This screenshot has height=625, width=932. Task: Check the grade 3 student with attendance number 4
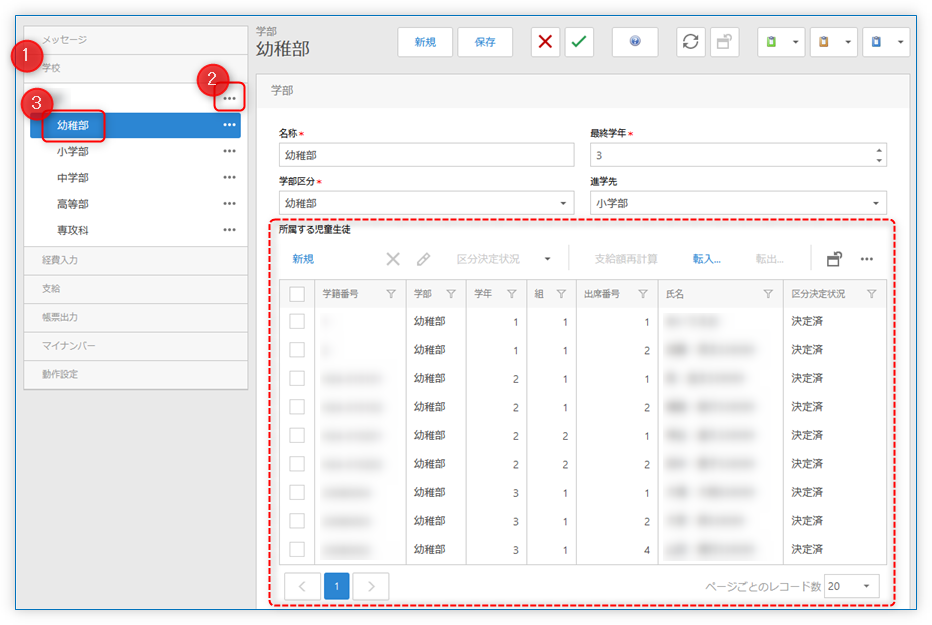point(297,550)
